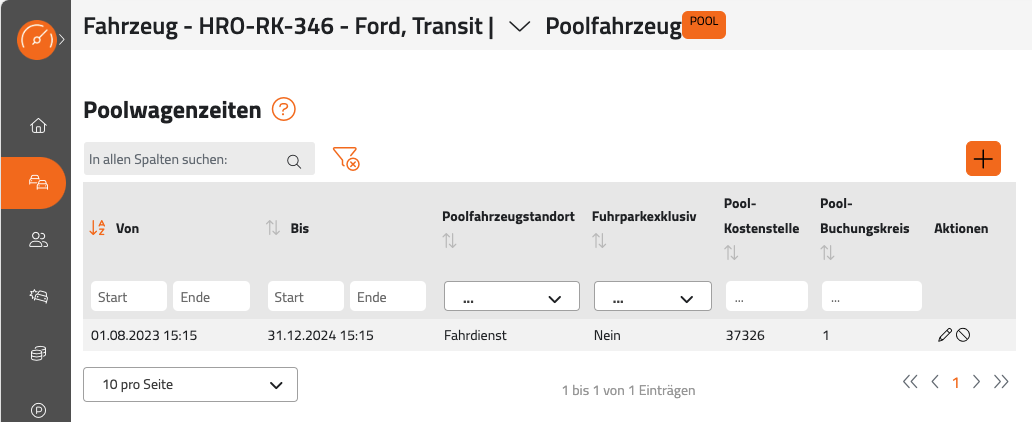
Task: Edit the Fahrdienst entry with pencil icon
Action: (x=944, y=335)
